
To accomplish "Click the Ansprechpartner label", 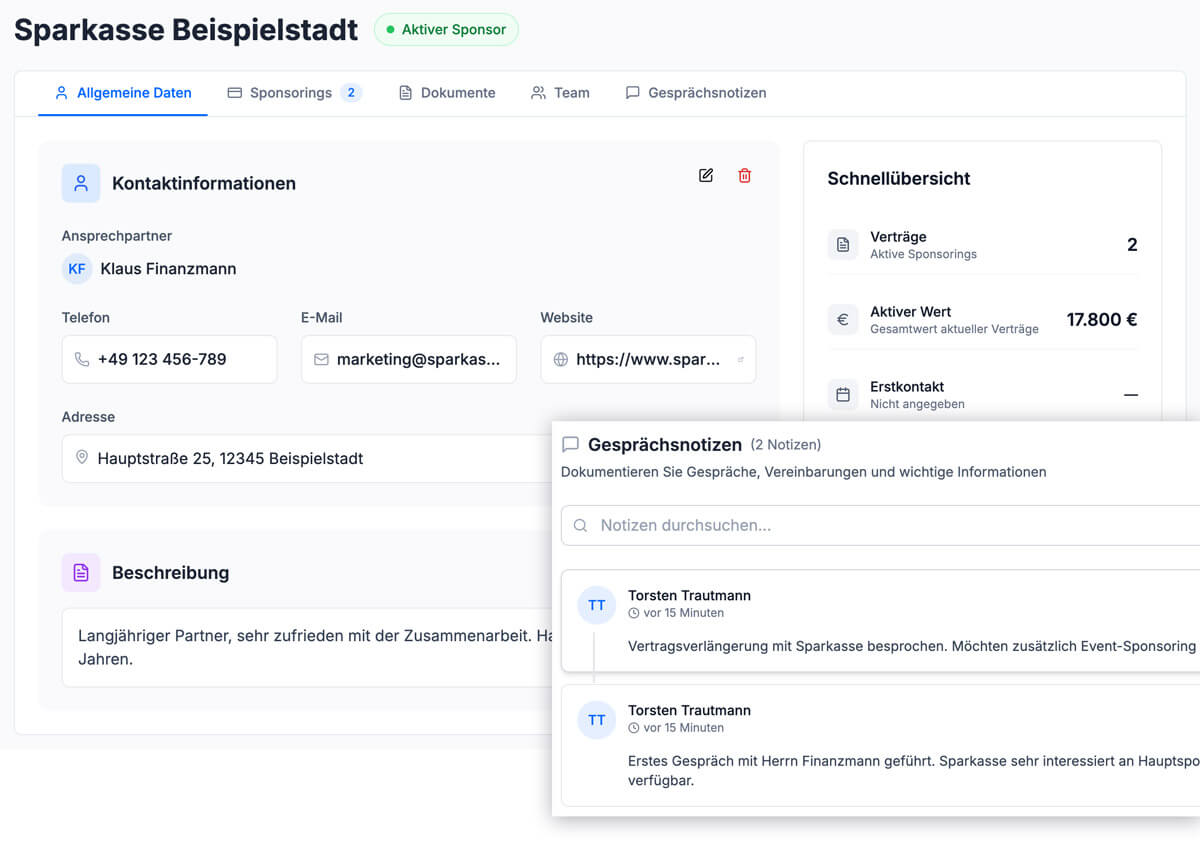I will [x=117, y=236].
